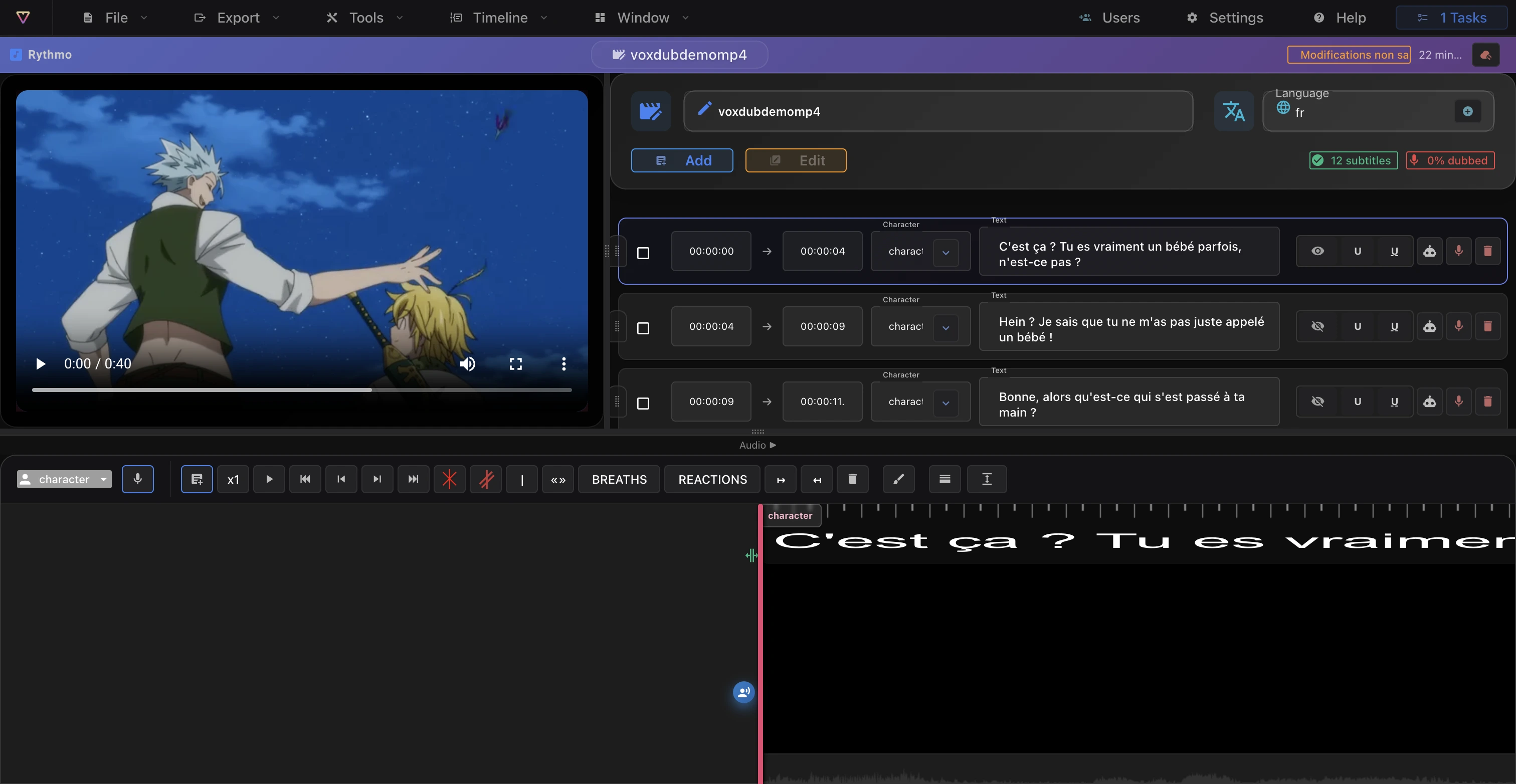The width and height of the screenshot is (1516, 784).
Task: Click the trash icon in the rythmo toolbar
Action: click(853, 479)
